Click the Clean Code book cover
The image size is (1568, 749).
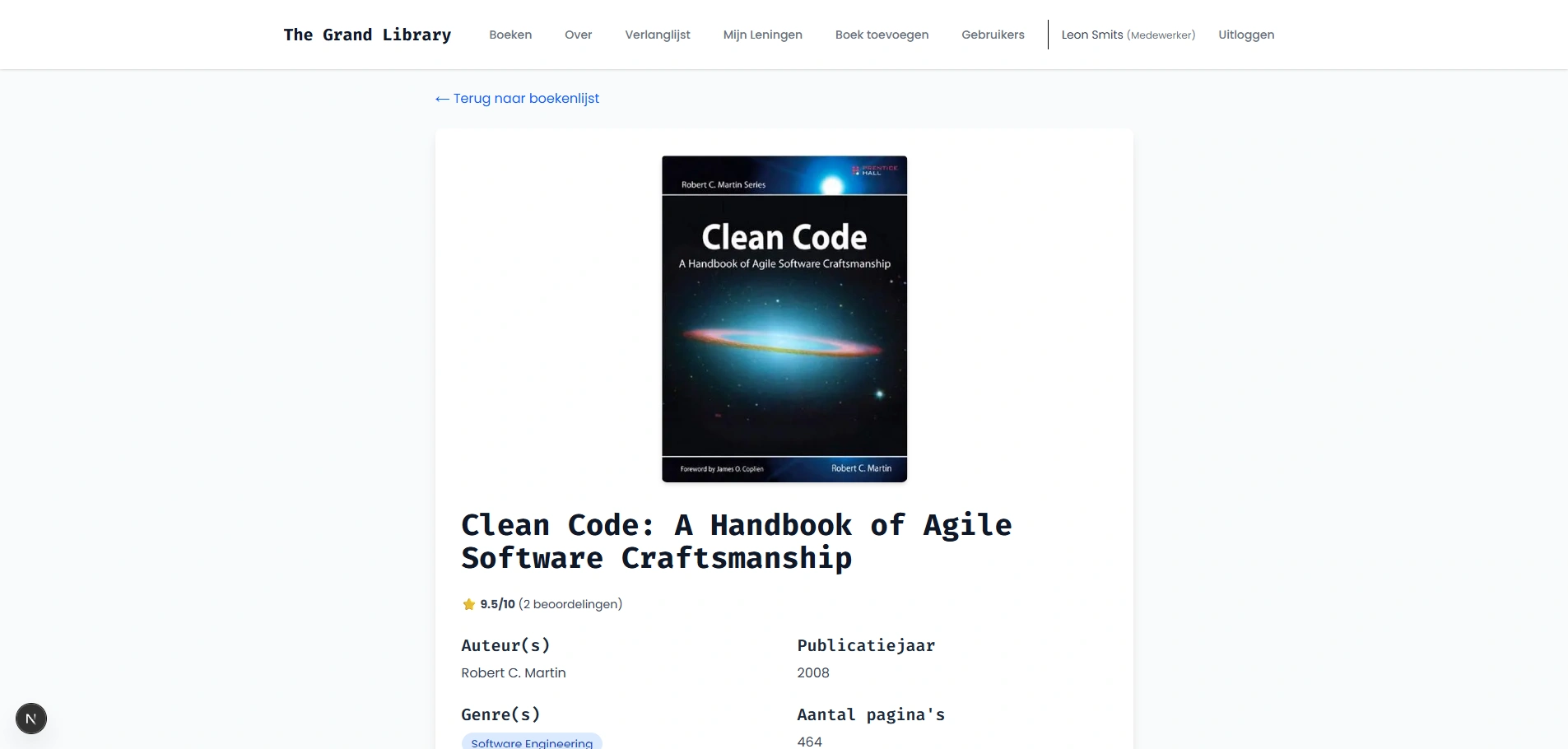[x=784, y=319]
